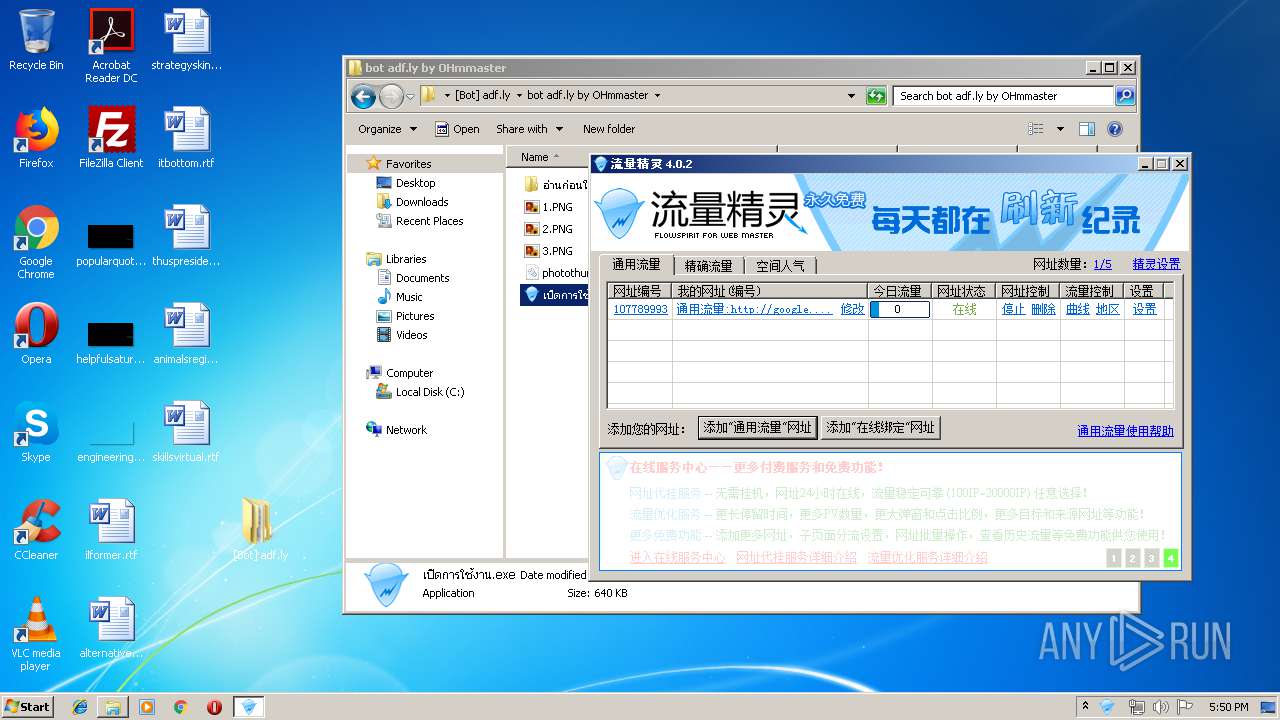The width and height of the screenshot is (1280, 720).
Task: Switch to the 空间人气 tab
Action: click(780, 266)
